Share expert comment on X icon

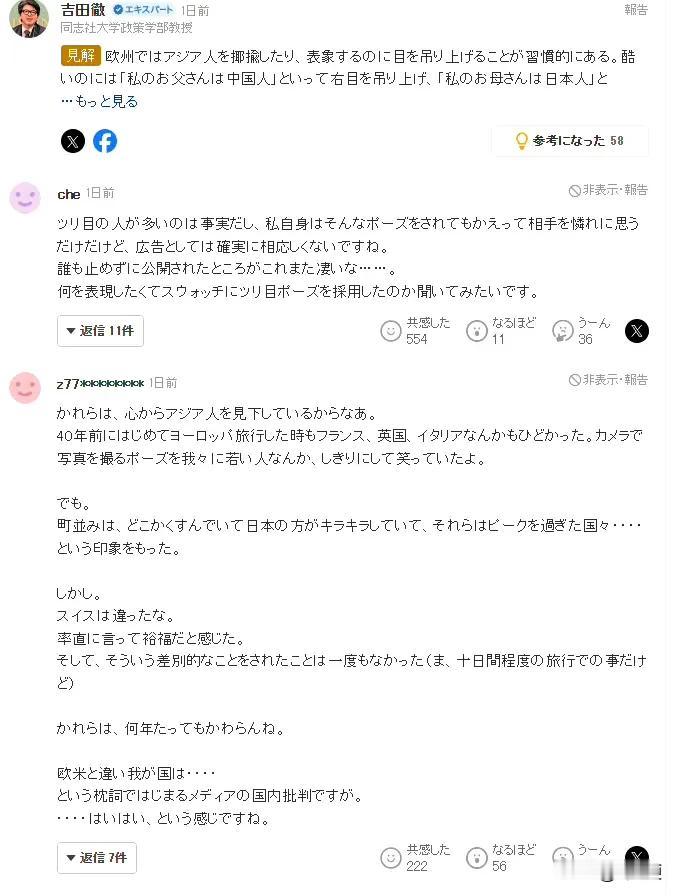[x=73, y=141]
